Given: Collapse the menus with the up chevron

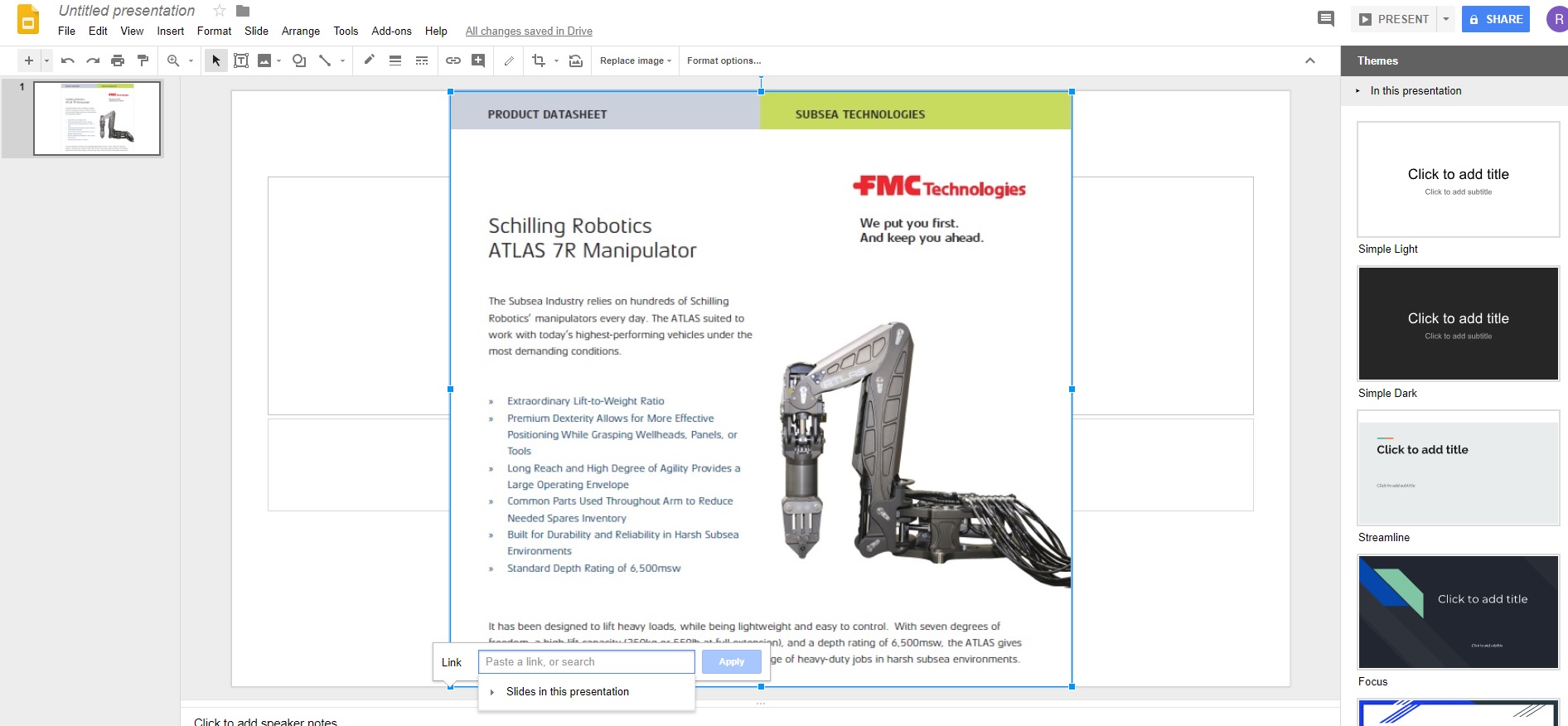Looking at the screenshot, I should (x=1310, y=60).
